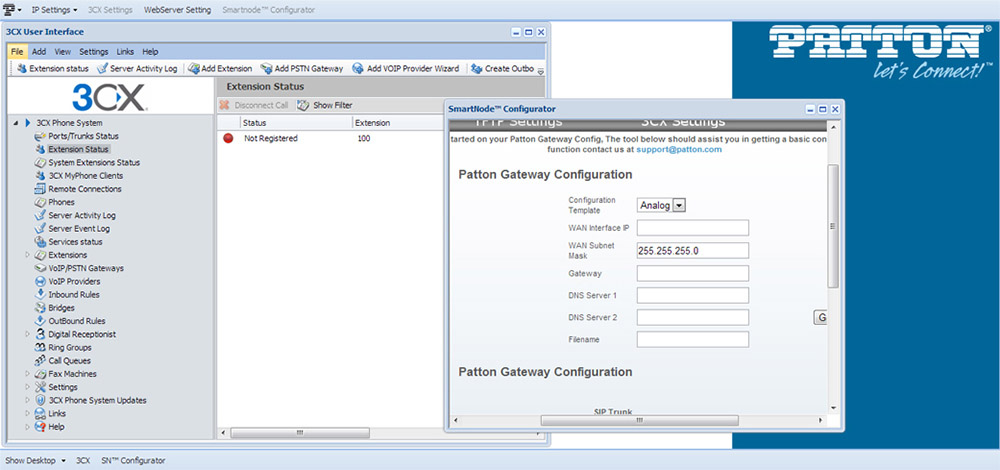Click Add Extension toolbar icon
The image size is (1000, 470).
[x=194, y=68]
